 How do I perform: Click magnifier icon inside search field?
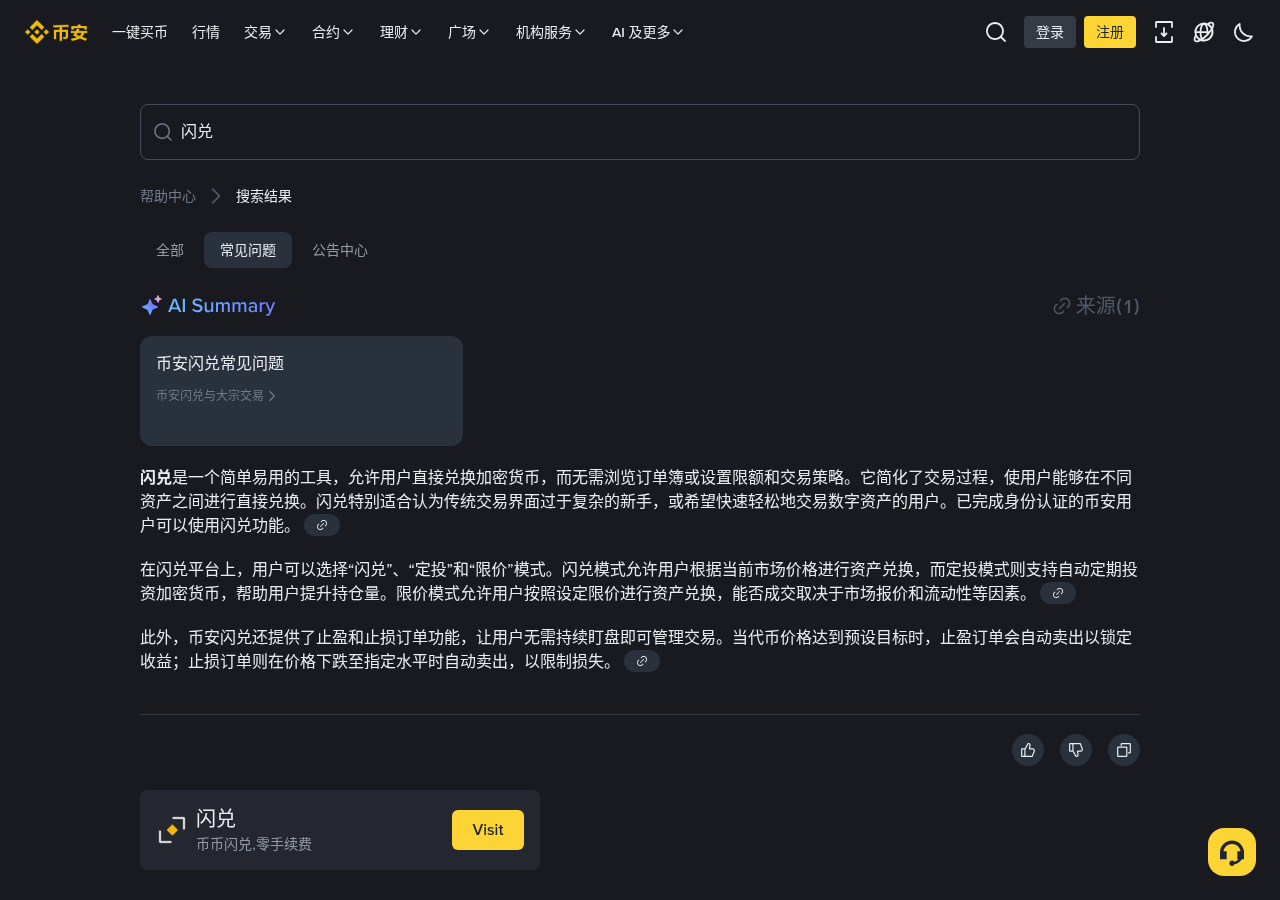click(x=163, y=132)
